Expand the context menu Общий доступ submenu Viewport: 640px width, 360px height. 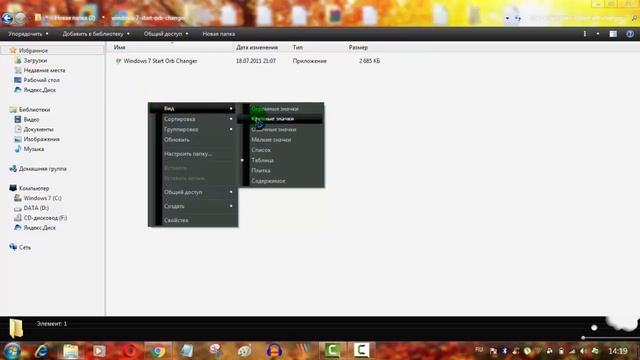[x=193, y=192]
